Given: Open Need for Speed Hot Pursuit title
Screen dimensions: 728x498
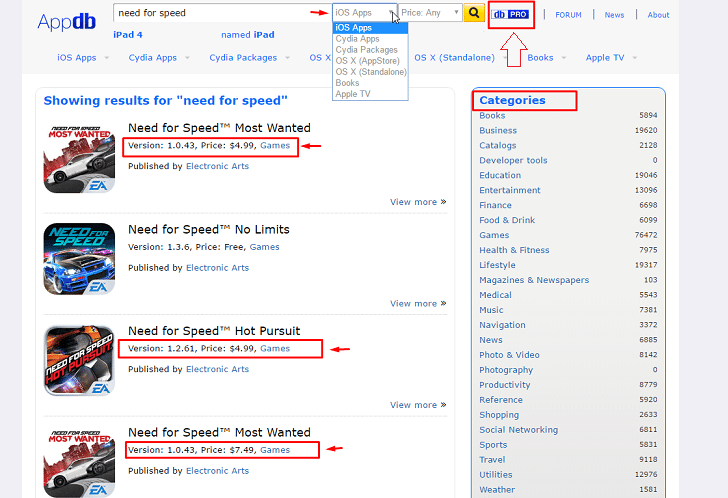Looking at the screenshot, I should pos(214,331).
